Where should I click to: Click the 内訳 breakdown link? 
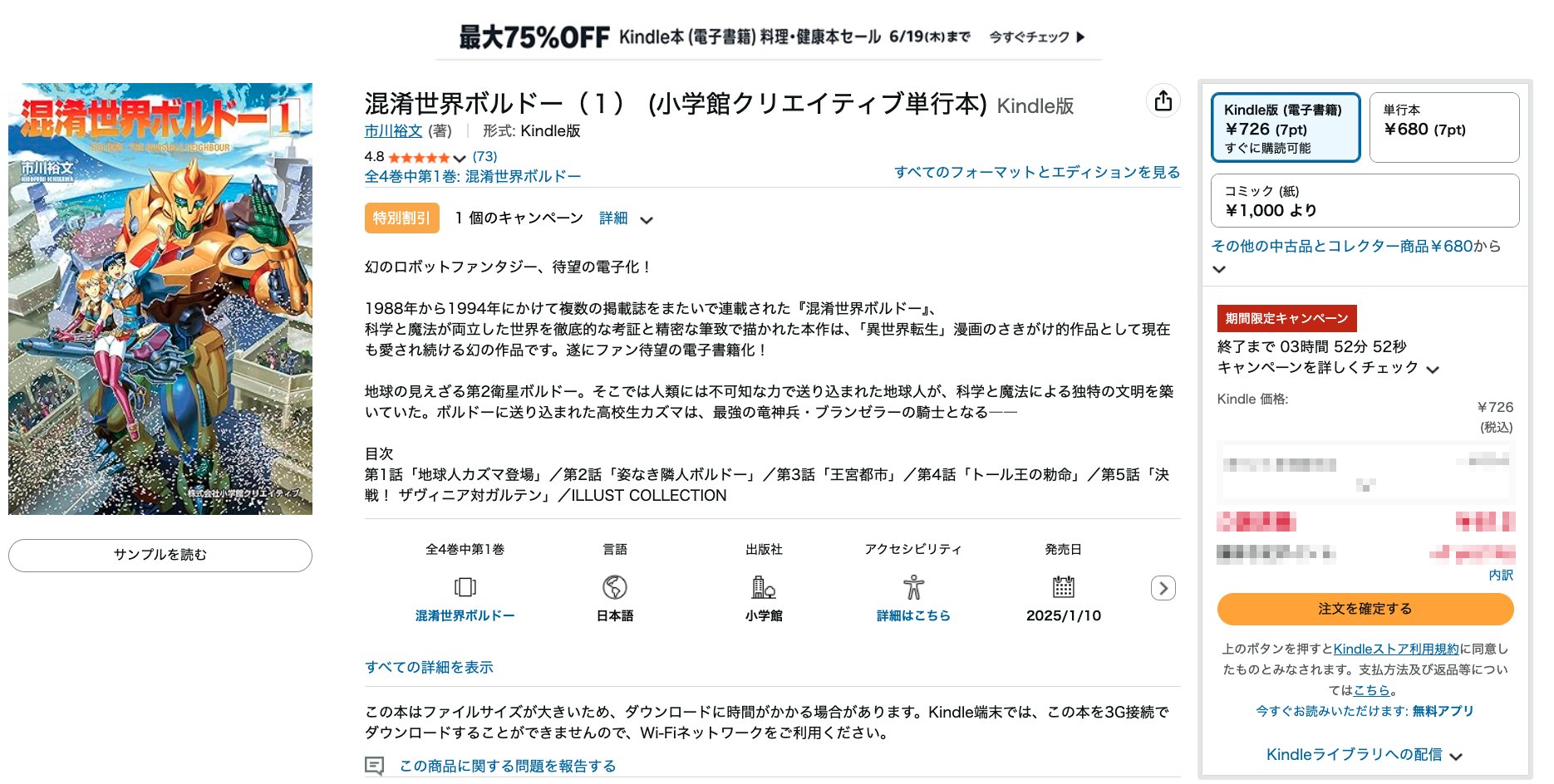click(1501, 575)
